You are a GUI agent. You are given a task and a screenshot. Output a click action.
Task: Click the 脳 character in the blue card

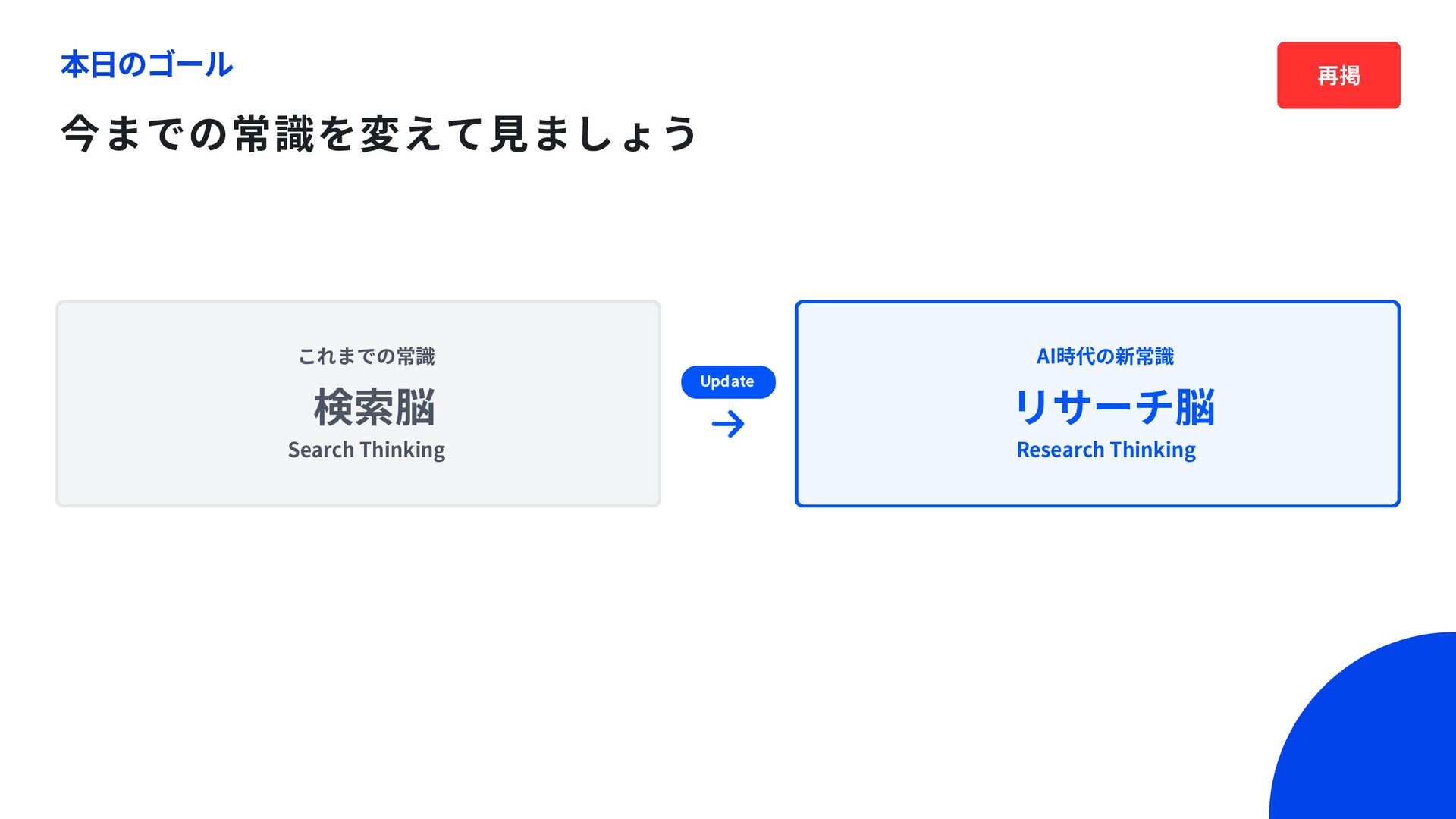click(x=1195, y=407)
